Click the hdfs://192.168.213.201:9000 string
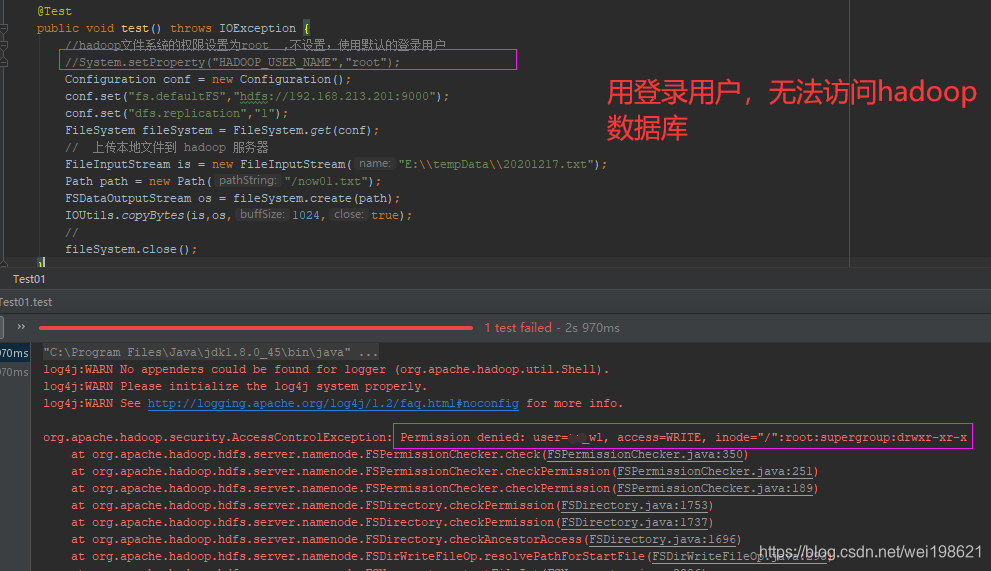The image size is (991, 571). coord(337,97)
